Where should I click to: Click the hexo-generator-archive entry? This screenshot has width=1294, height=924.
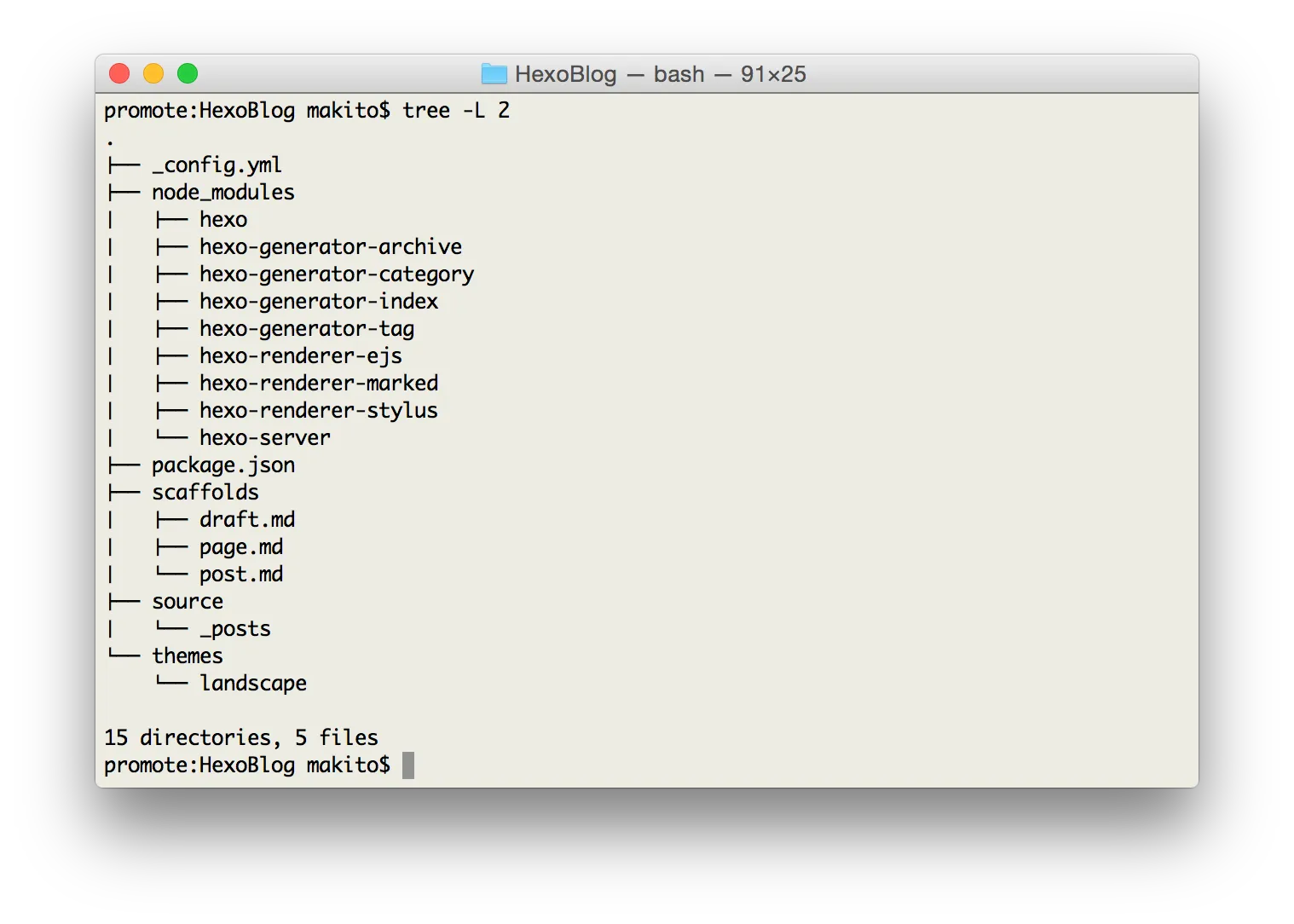pos(330,246)
